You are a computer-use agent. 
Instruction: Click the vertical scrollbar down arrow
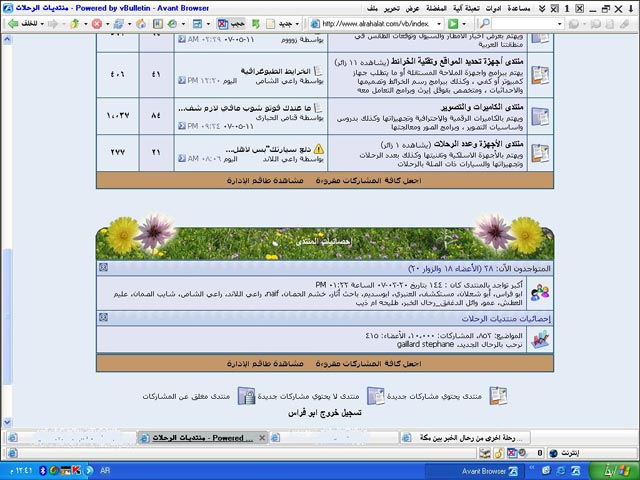pos(7,422)
